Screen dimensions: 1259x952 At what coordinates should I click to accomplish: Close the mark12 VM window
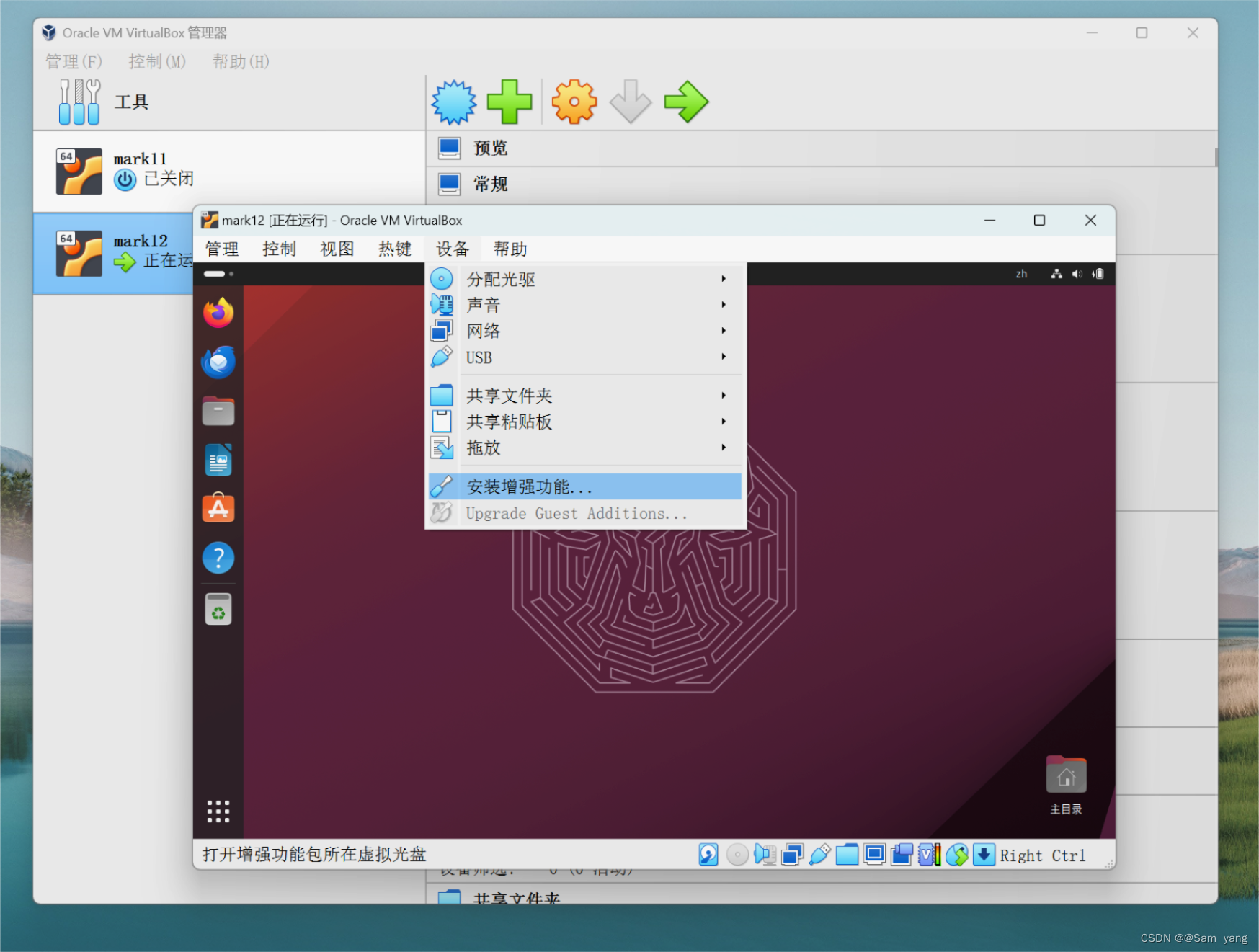(x=1090, y=221)
